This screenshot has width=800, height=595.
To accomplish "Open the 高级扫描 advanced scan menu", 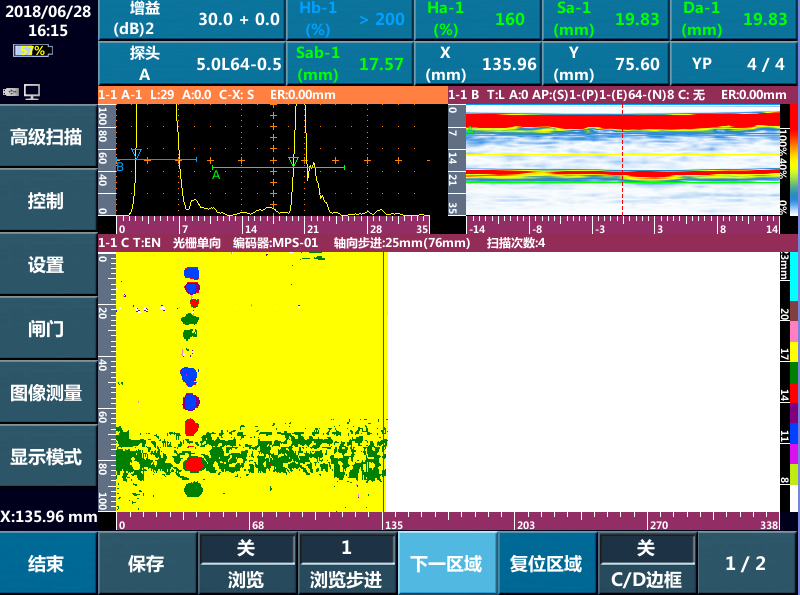I will coord(47,138).
